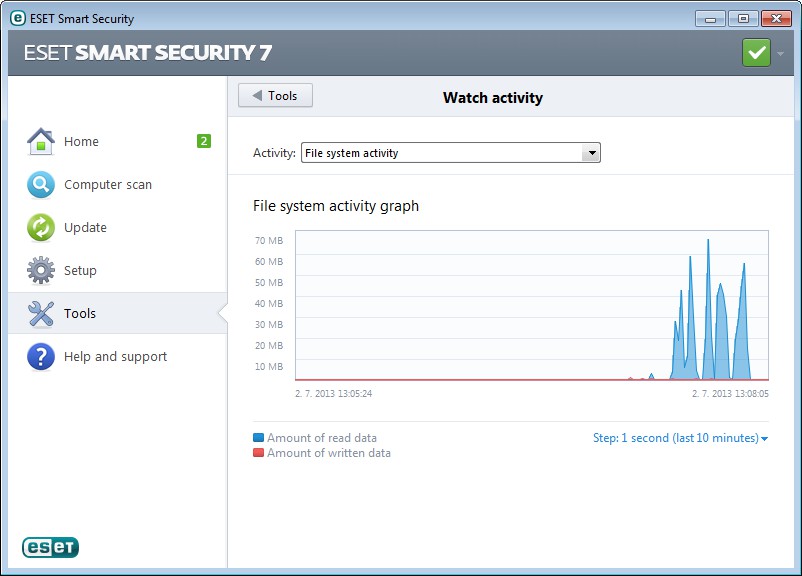Select Setup in the navigation menu
Image resolution: width=802 pixels, height=576 pixels.
point(82,270)
